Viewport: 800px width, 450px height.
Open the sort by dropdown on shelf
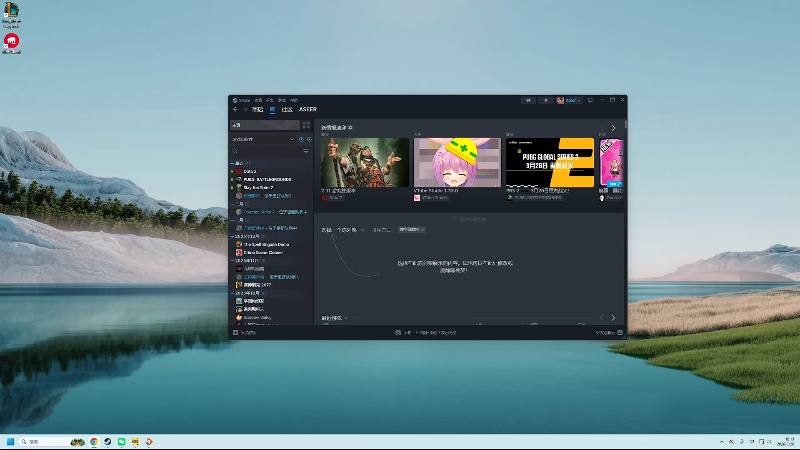(412, 230)
